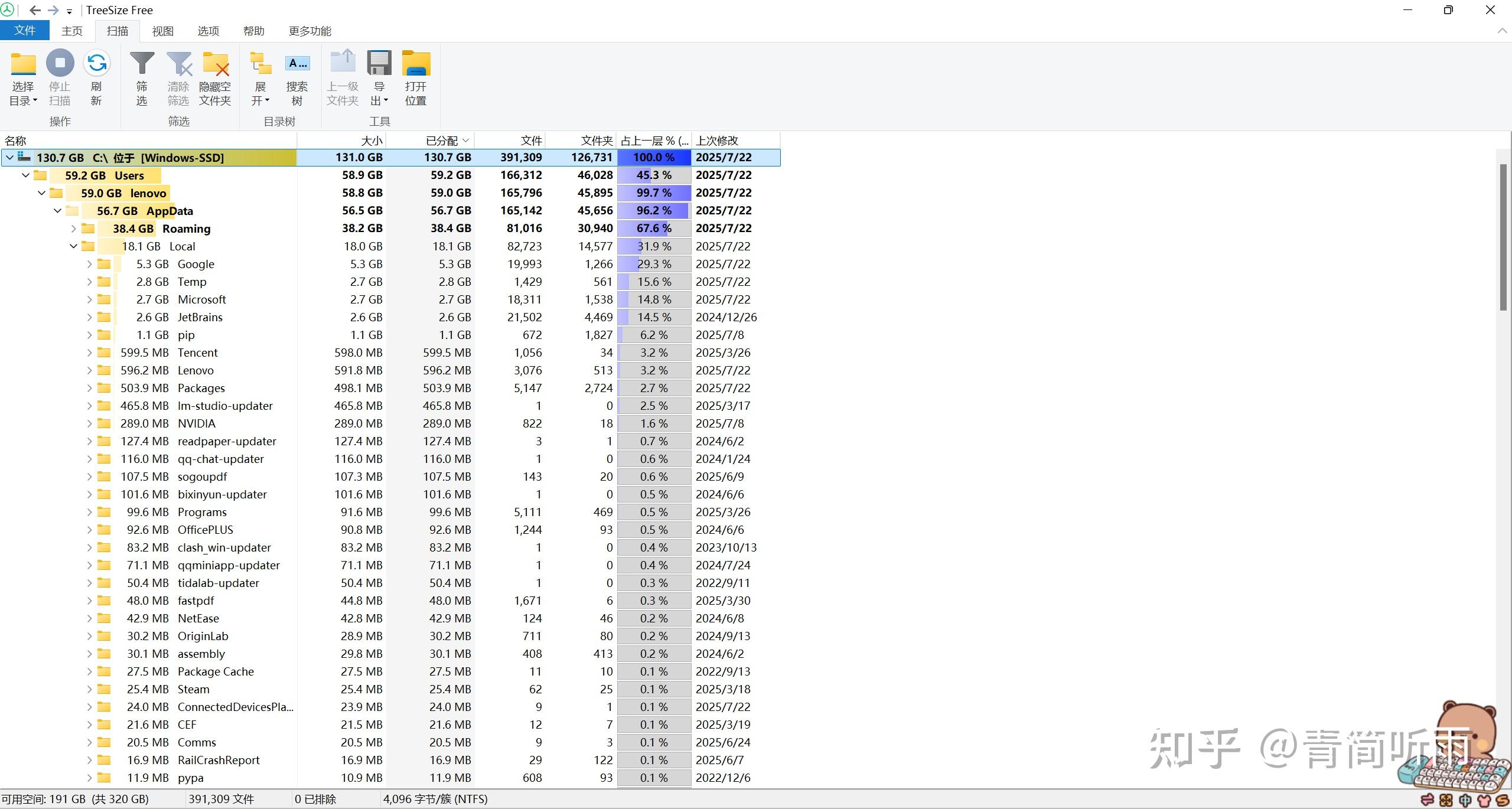
Task: Collapse the Local folder node
Action: click(73, 246)
